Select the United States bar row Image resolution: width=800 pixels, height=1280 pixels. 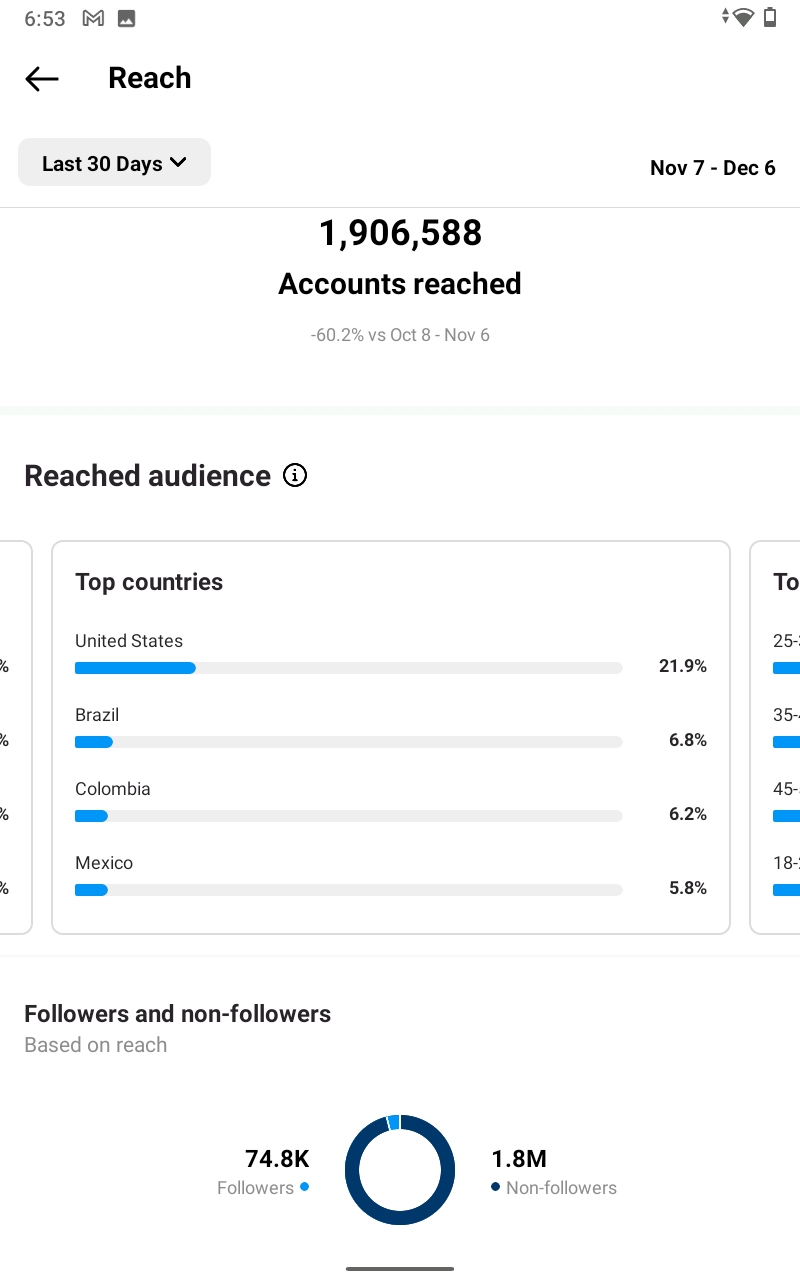[x=391, y=654]
